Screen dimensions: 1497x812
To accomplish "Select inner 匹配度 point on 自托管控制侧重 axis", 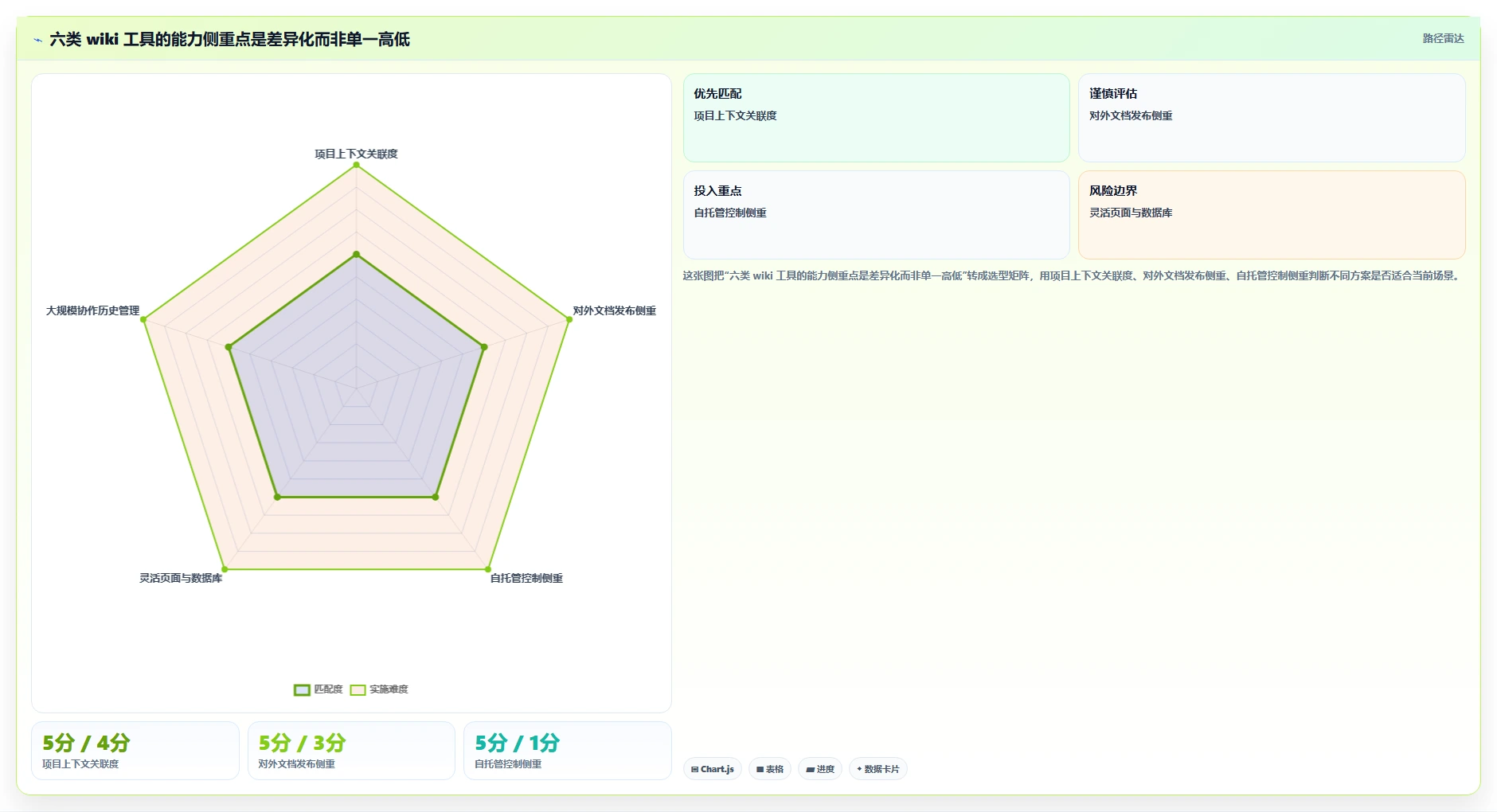I will (x=435, y=497).
